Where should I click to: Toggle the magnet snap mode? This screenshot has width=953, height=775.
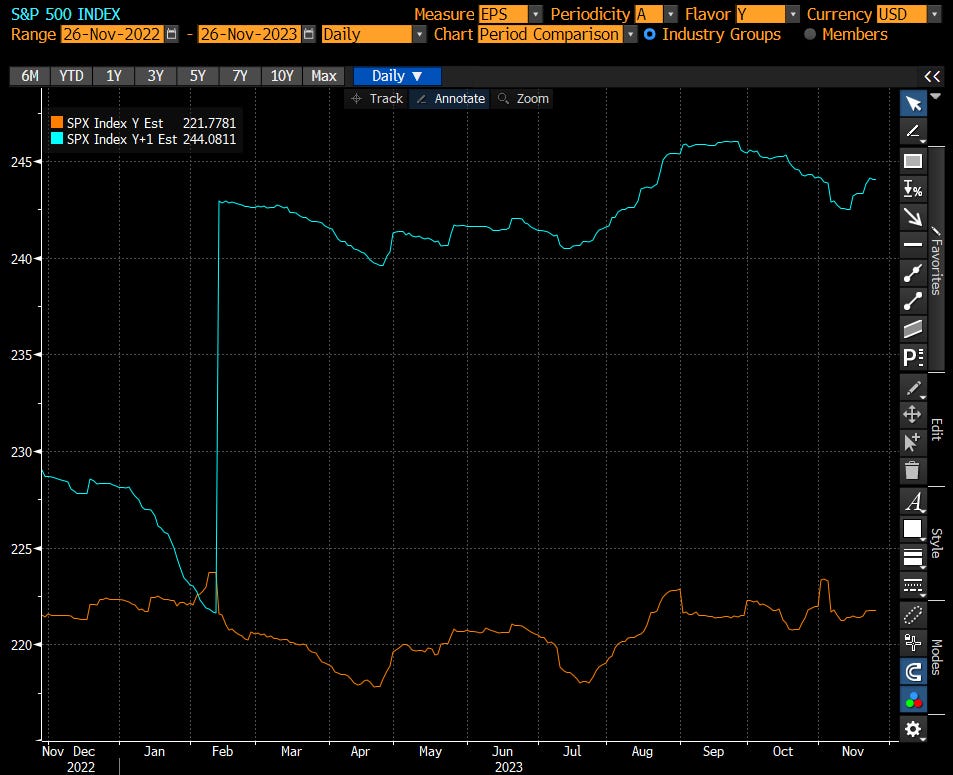tap(913, 672)
